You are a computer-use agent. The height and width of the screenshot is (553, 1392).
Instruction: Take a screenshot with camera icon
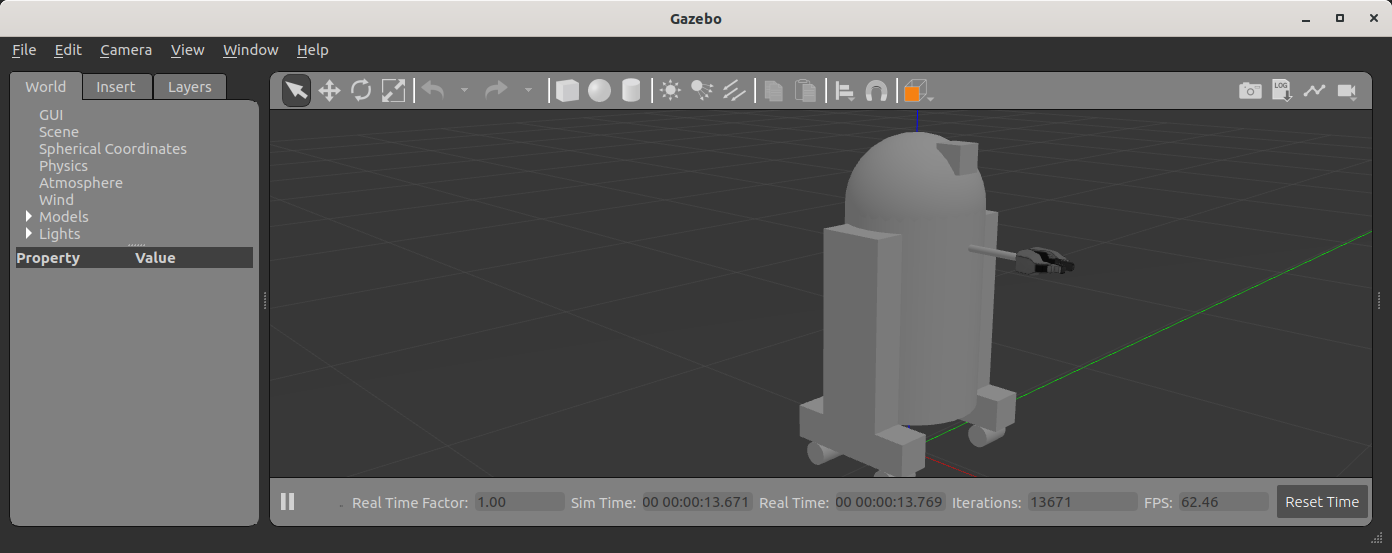1250,91
